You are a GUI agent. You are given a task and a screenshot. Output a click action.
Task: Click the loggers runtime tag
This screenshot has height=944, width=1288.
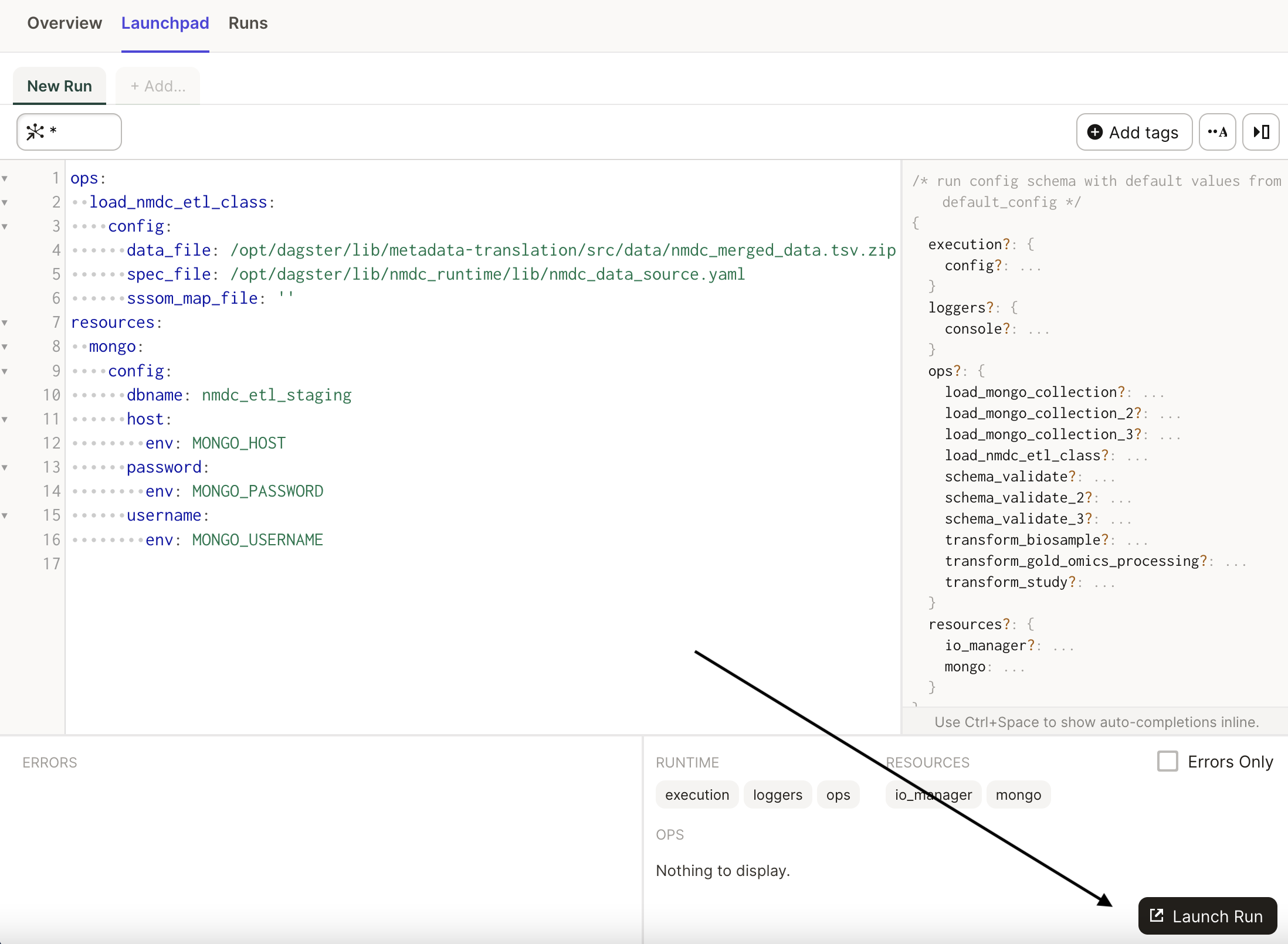[x=778, y=795]
